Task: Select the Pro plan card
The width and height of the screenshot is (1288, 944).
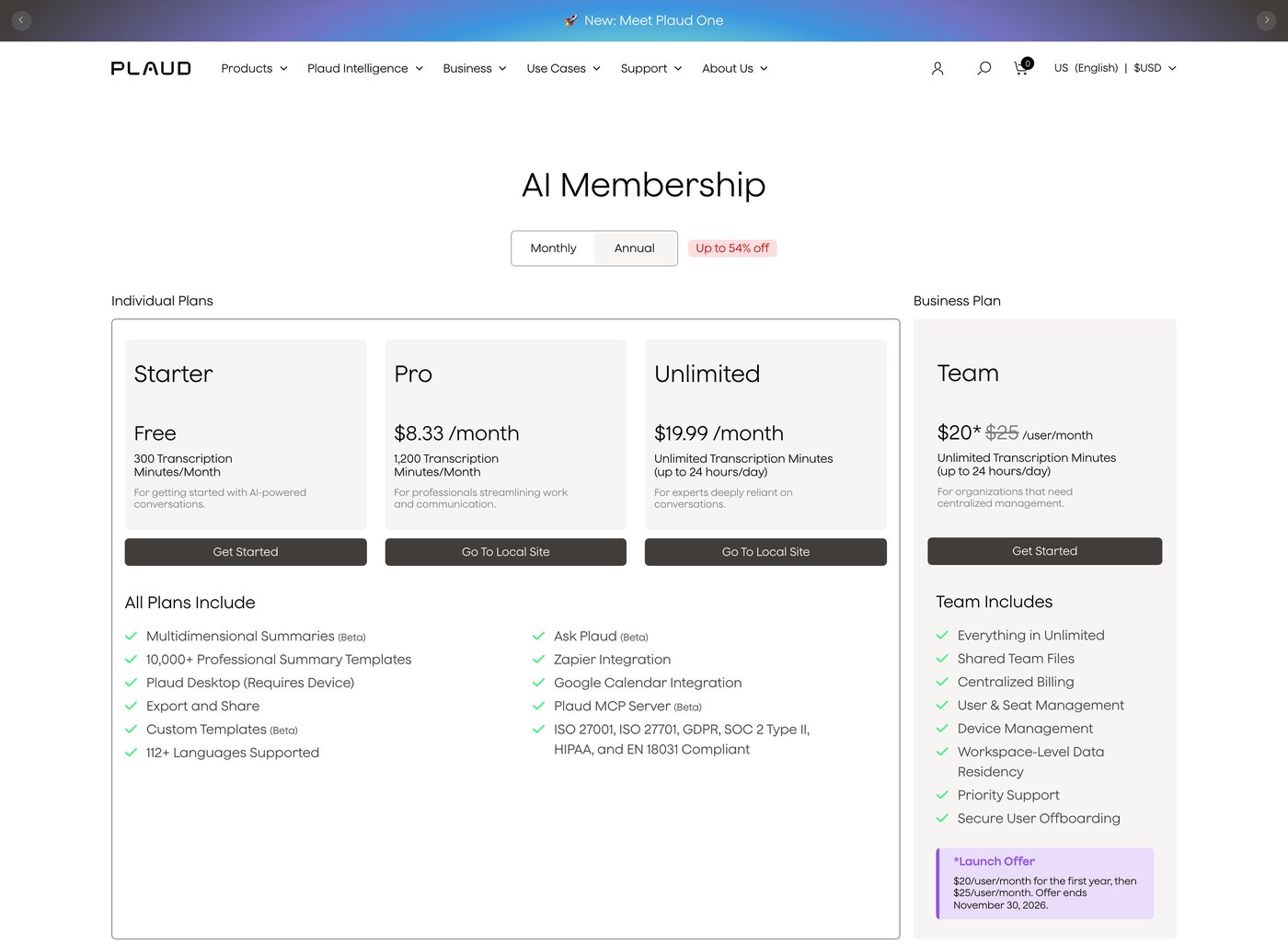Action: tap(506, 434)
